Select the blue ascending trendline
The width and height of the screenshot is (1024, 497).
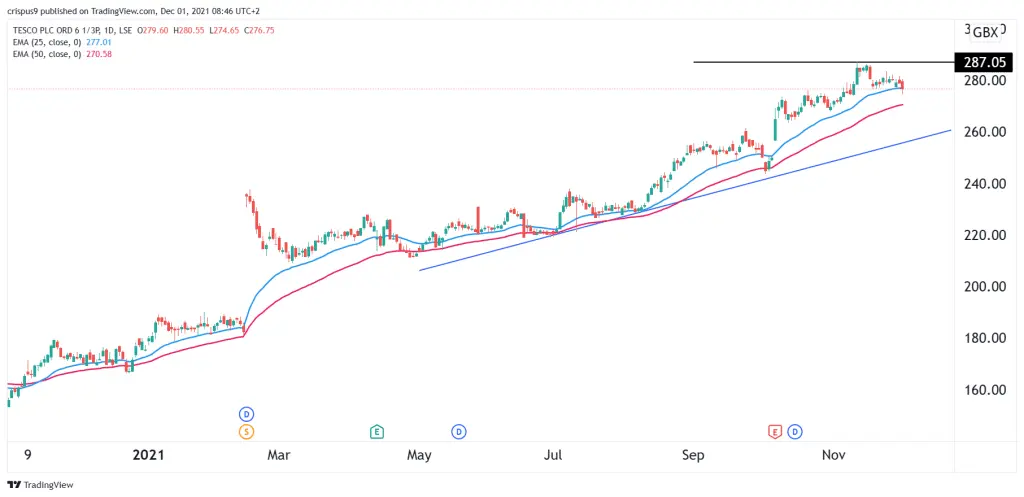(x=685, y=200)
